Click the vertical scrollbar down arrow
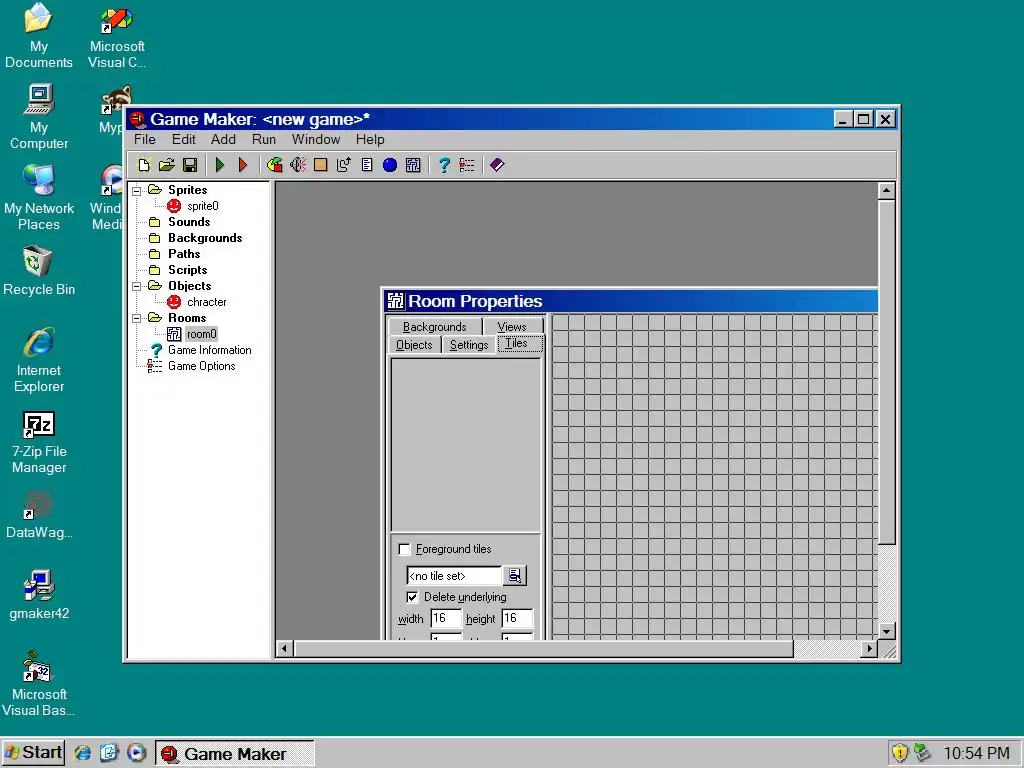The image size is (1024, 768). point(886,631)
